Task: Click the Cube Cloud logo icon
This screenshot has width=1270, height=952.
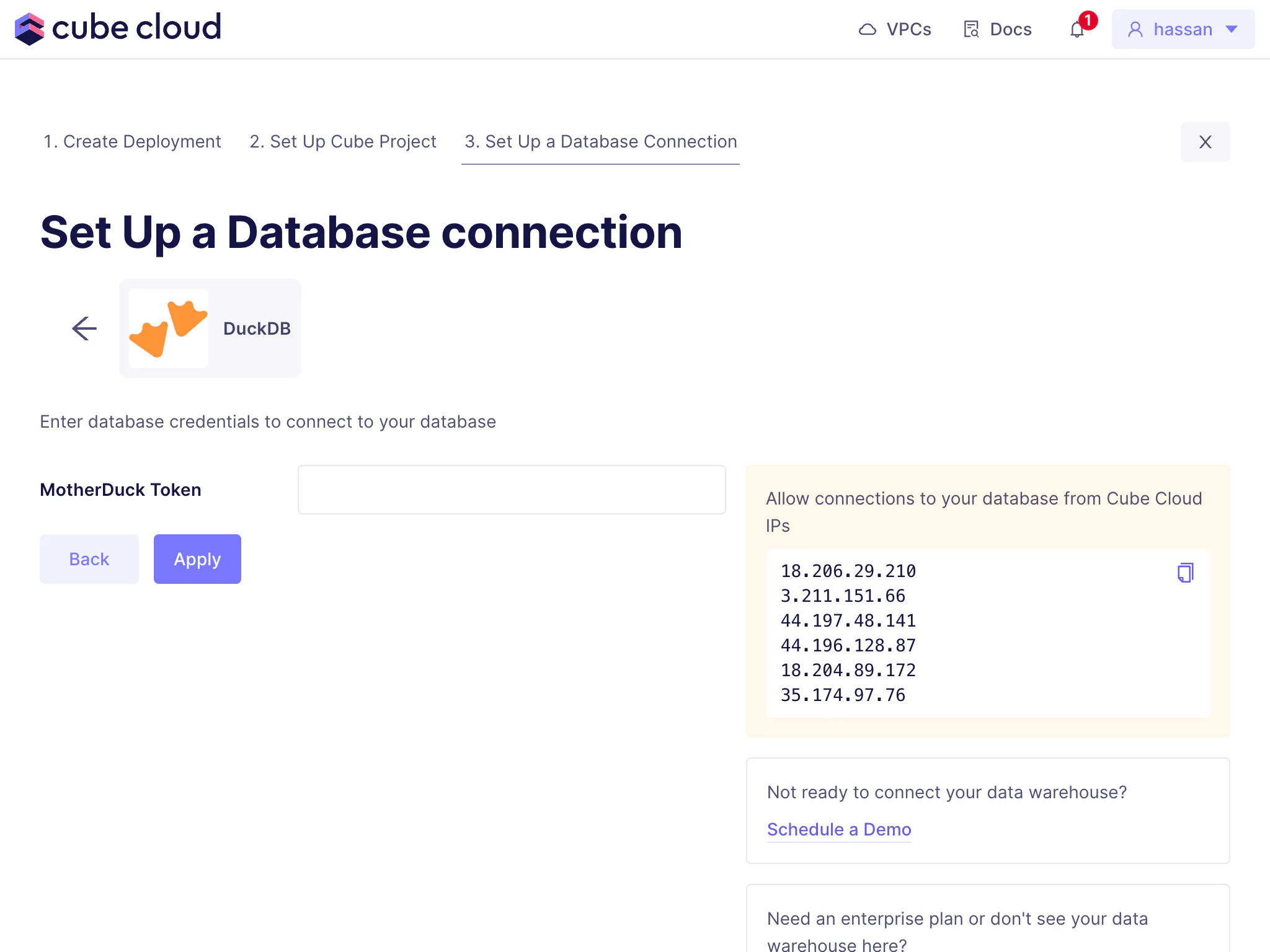Action: (x=29, y=29)
